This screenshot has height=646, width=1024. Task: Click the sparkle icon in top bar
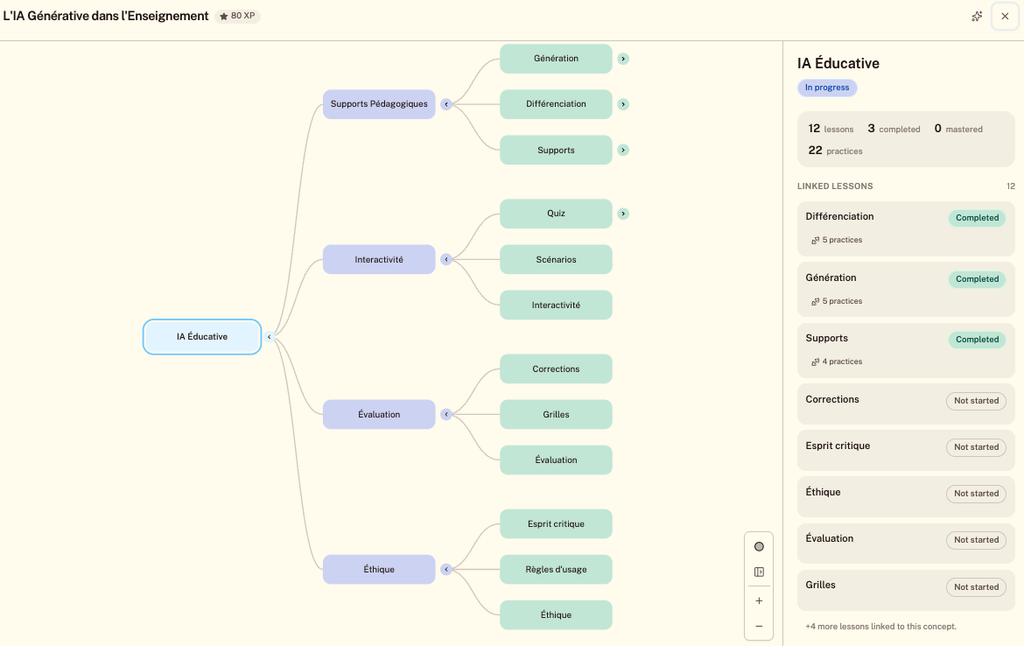pos(976,16)
